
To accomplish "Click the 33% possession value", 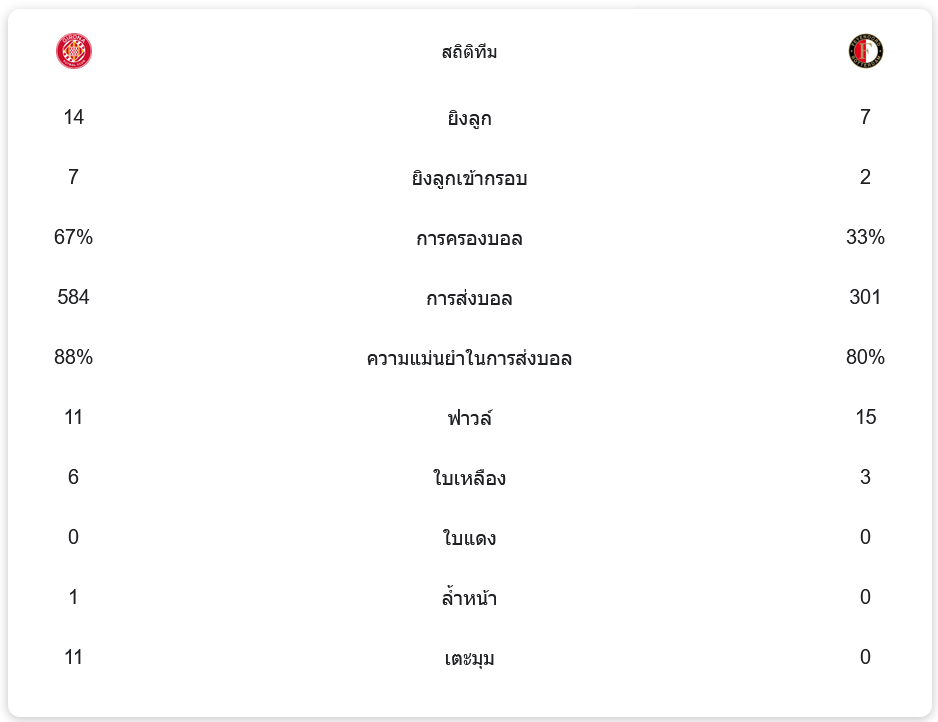I will pyautogui.click(x=865, y=237).
